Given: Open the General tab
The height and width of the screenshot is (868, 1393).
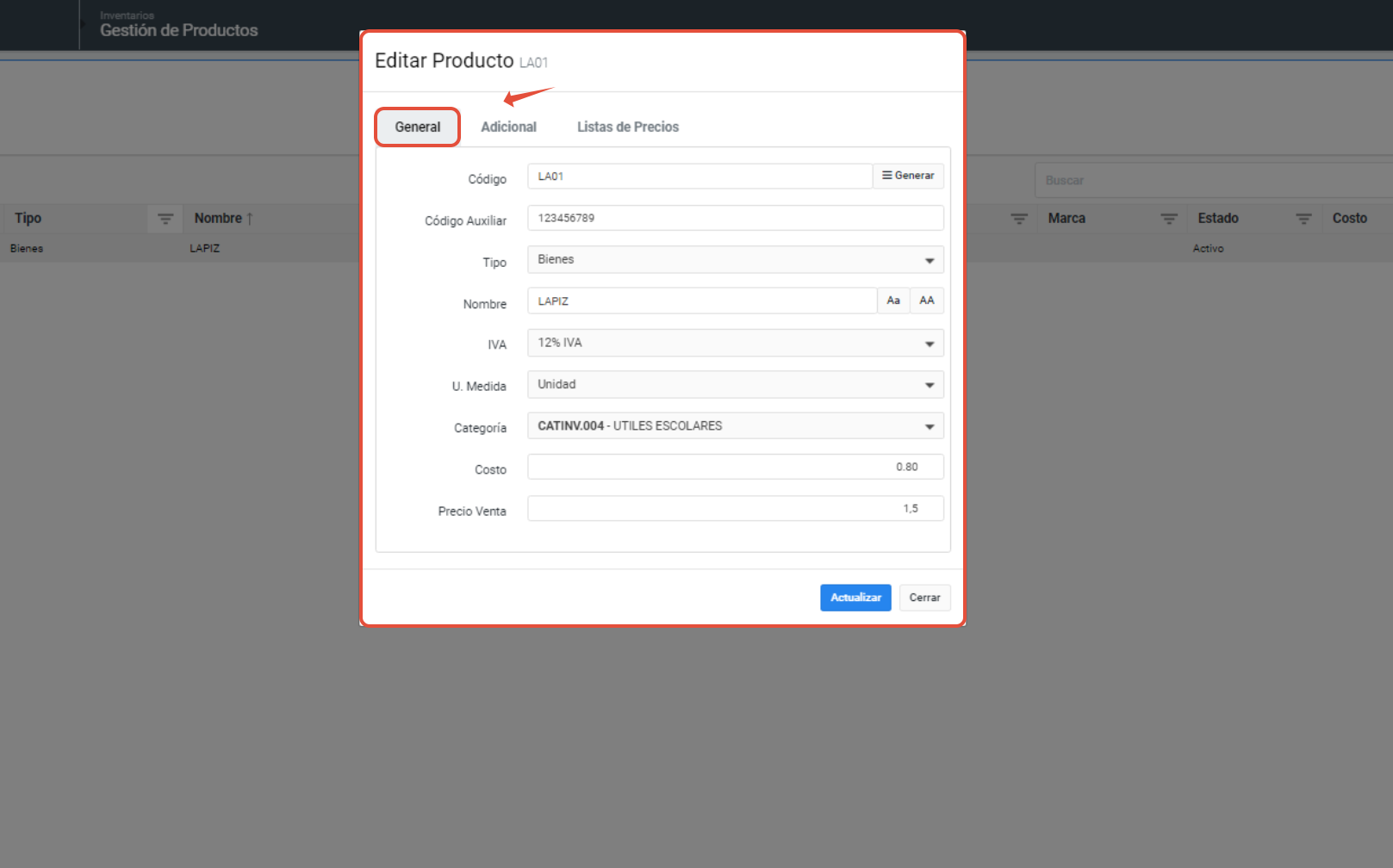Looking at the screenshot, I should (x=418, y=127).
